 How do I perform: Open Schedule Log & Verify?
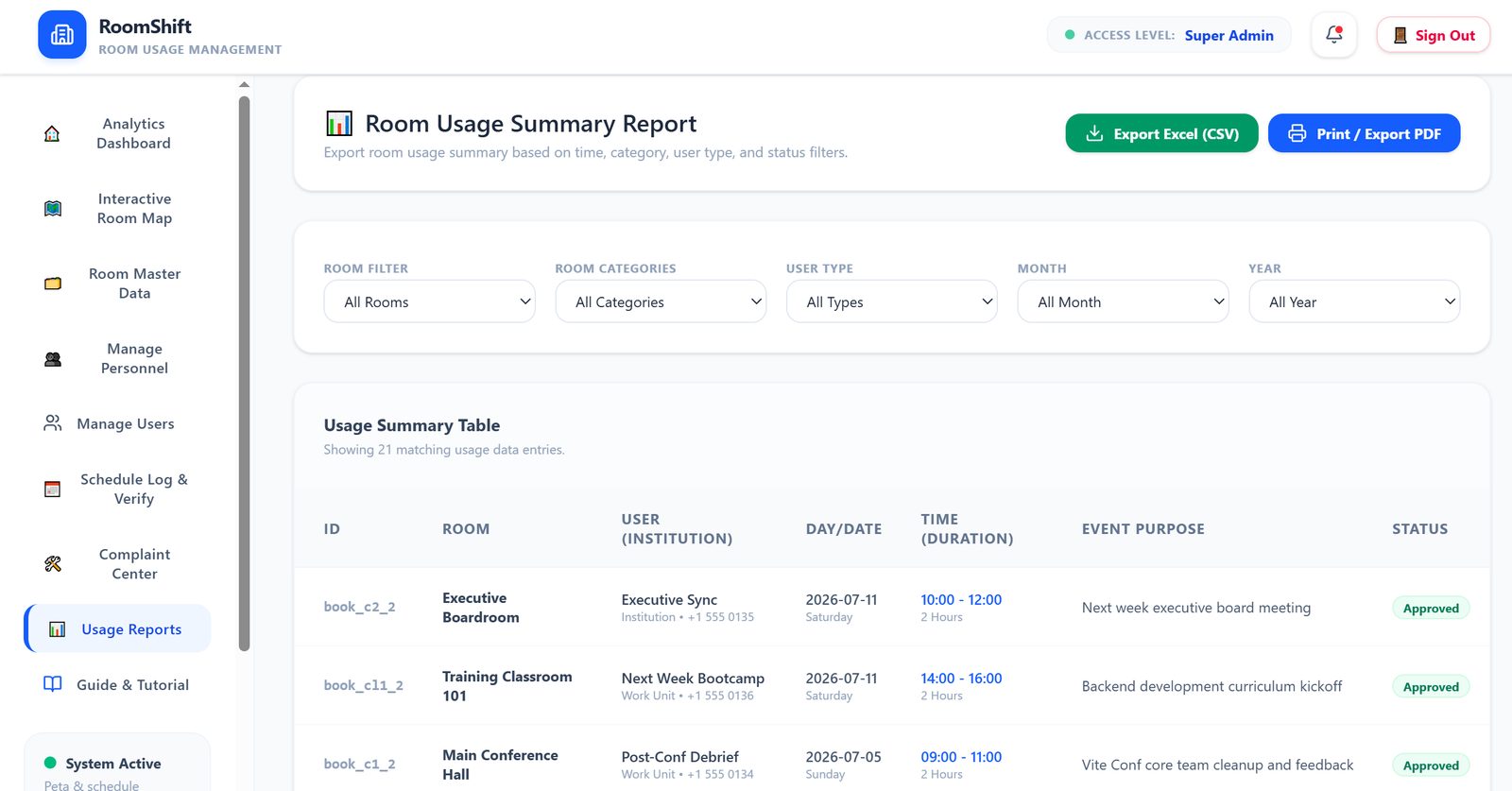point(118,490)
